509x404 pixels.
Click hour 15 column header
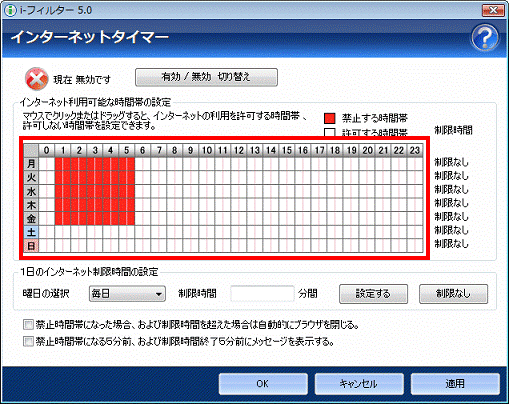click(287, 150)
